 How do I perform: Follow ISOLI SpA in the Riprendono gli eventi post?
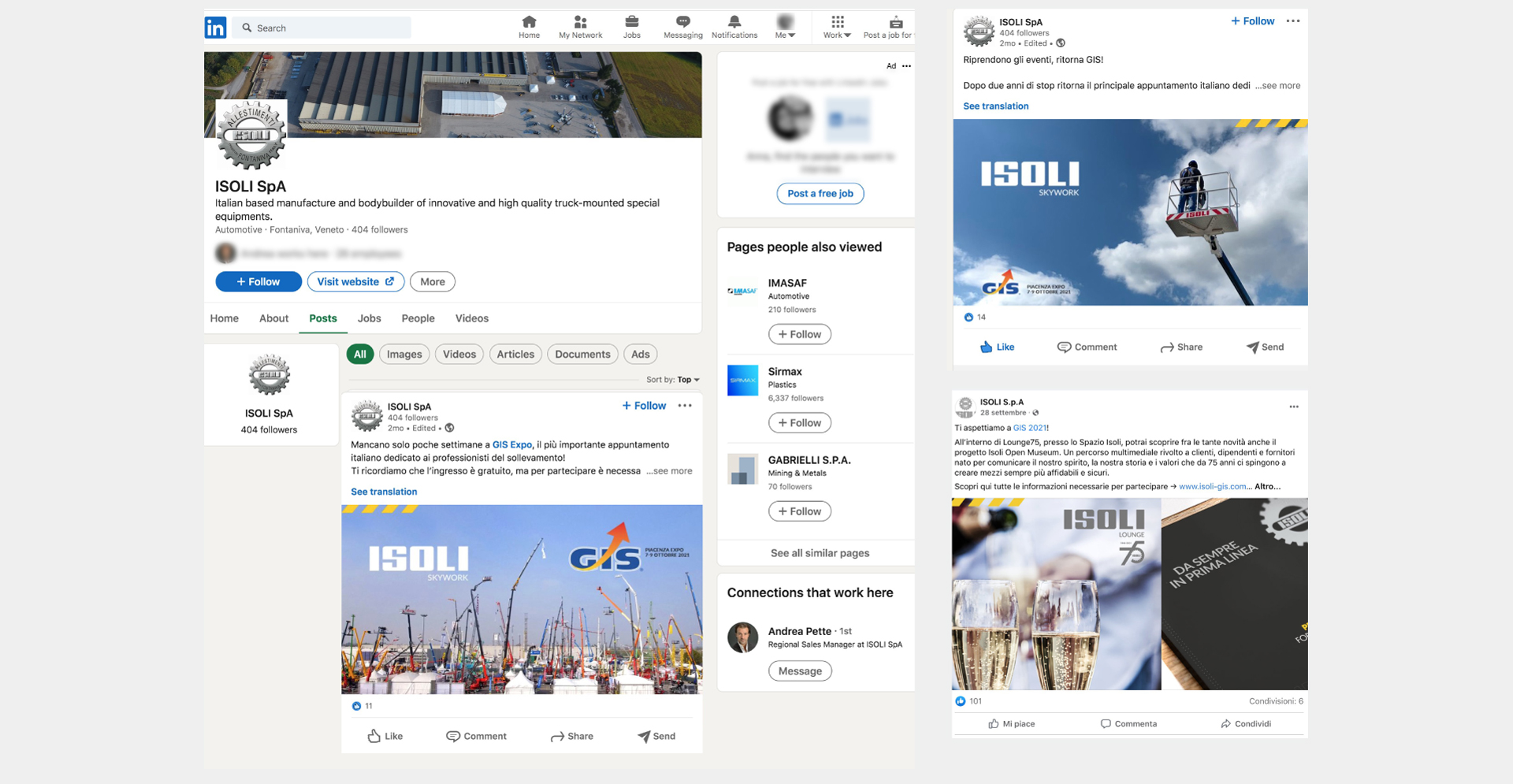point(1252,21)
